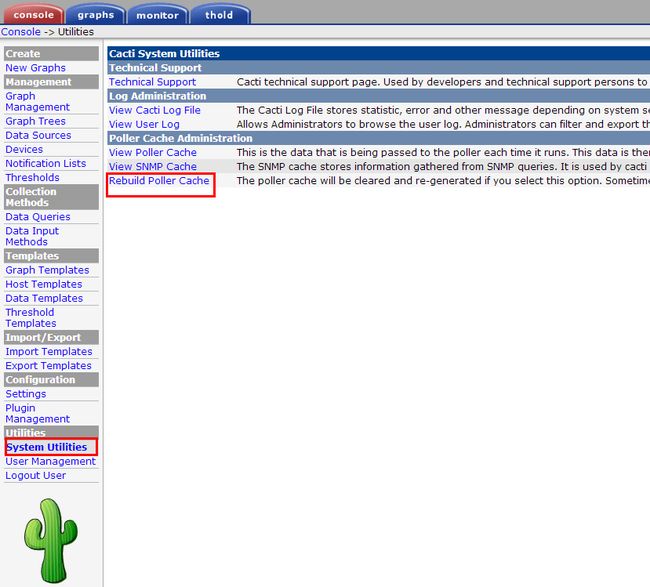This screenshot has height=587, width=650.
Task: Click the Log Administration section header
Action: [158, 96]
